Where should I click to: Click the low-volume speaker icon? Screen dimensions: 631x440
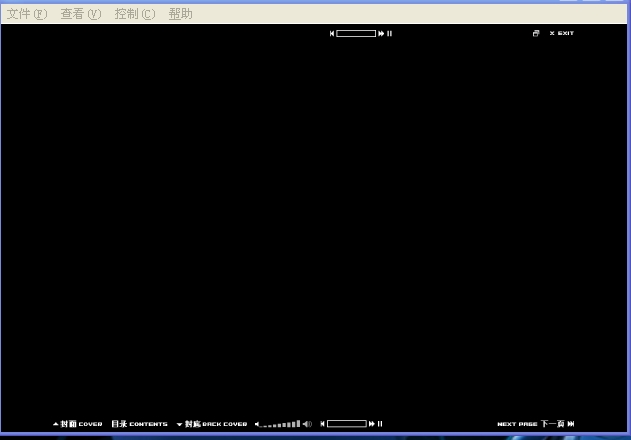(x=257, y=424)
